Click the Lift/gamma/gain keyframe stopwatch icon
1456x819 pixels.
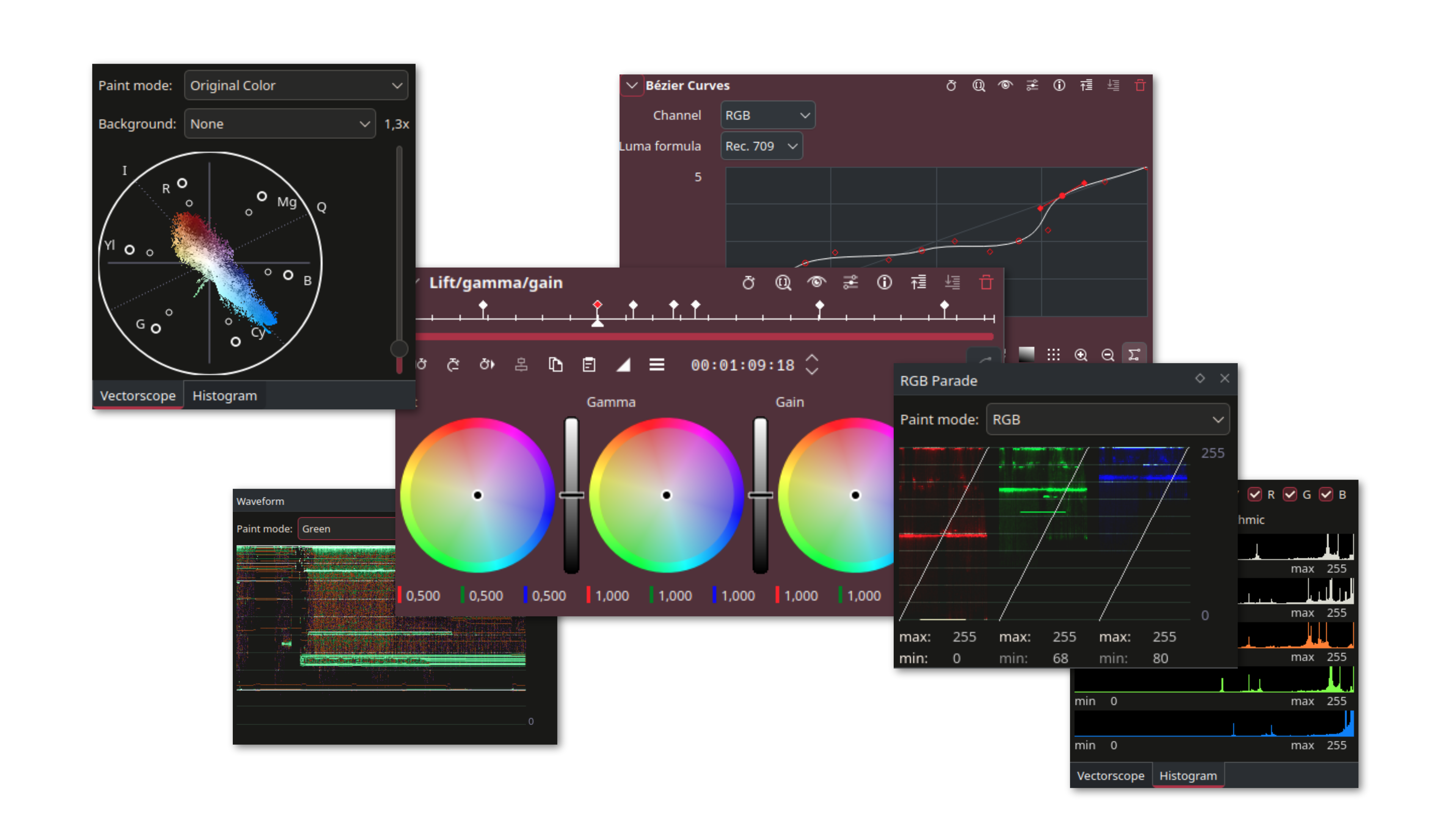point(748,282)
